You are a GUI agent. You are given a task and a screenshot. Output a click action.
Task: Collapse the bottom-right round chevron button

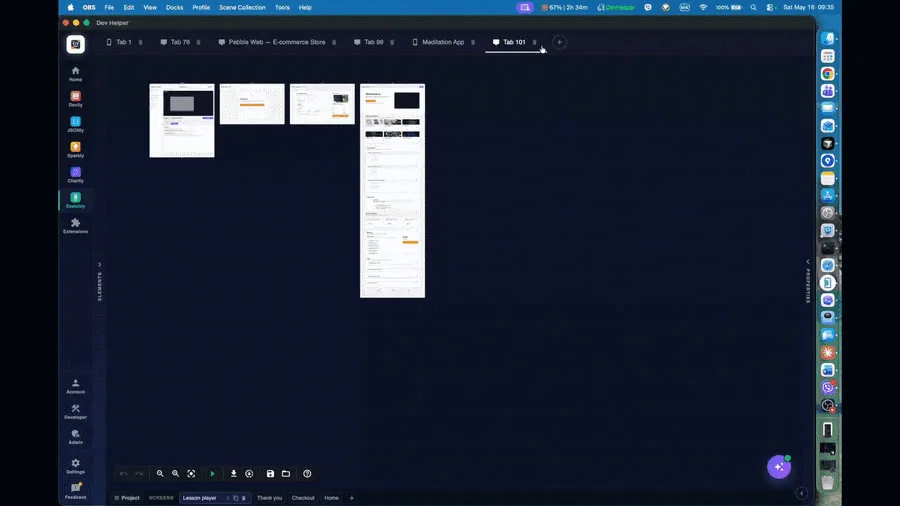(x=802, y=493)
